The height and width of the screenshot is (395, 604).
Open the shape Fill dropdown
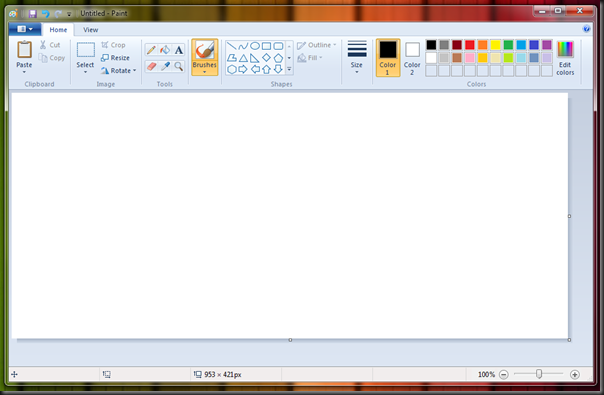pos(310,58)
